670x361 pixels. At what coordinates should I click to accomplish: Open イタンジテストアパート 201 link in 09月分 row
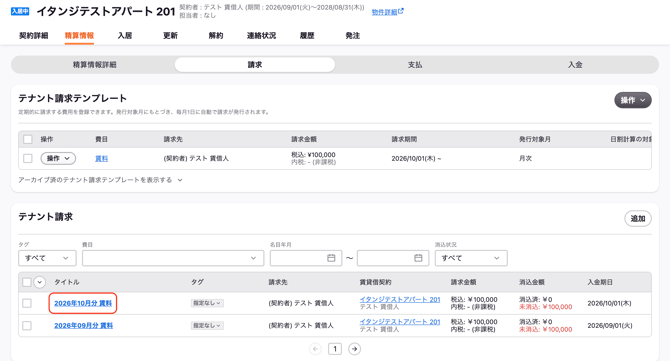tap(400, 322)
